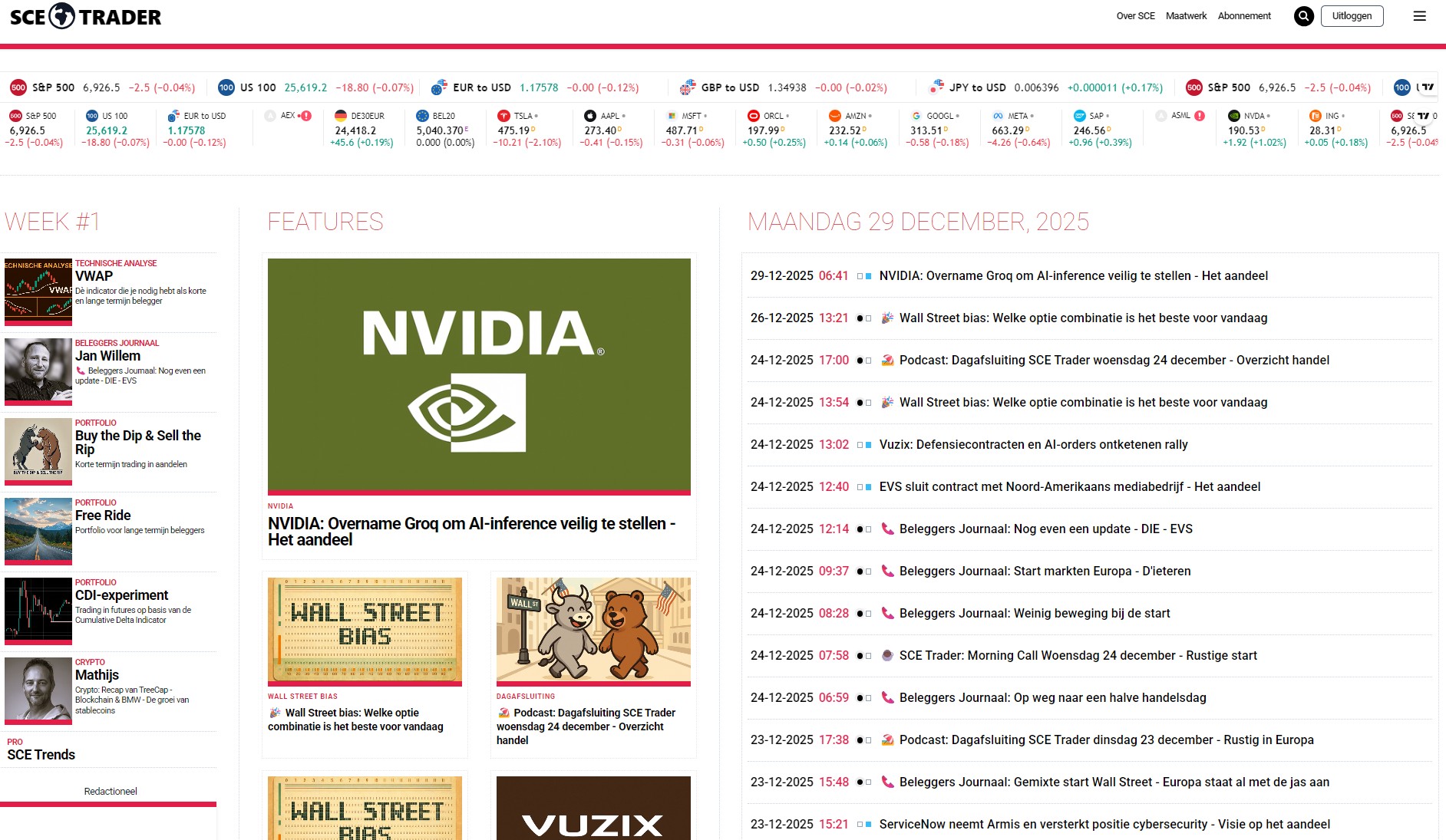Click the icon beside 'Morning Call Woensdag 24 december'
The image size is (1446, 840).
[x=887, y=655]
